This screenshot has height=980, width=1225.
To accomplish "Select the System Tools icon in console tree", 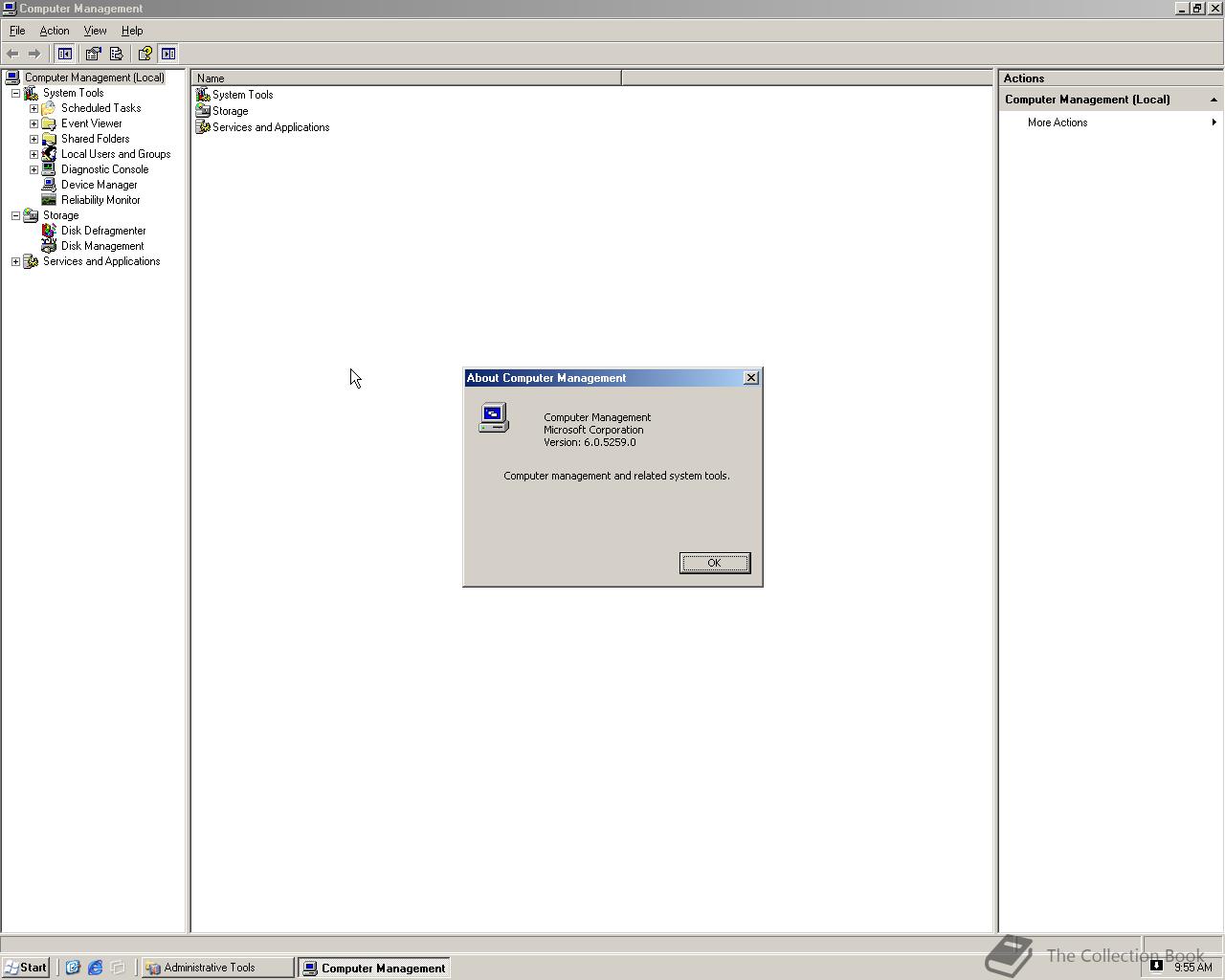I will [x=31, y=93].
